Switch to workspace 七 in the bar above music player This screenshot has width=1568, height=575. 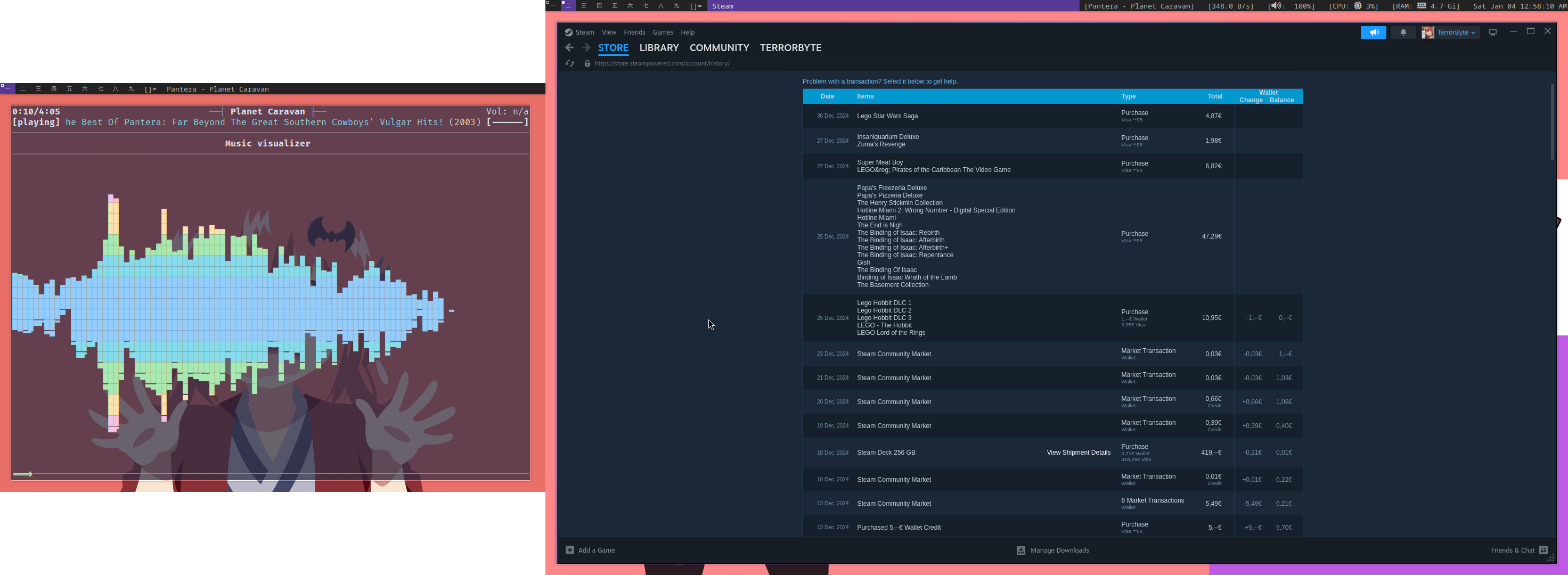pyautogui.click(x=101, y=89)
